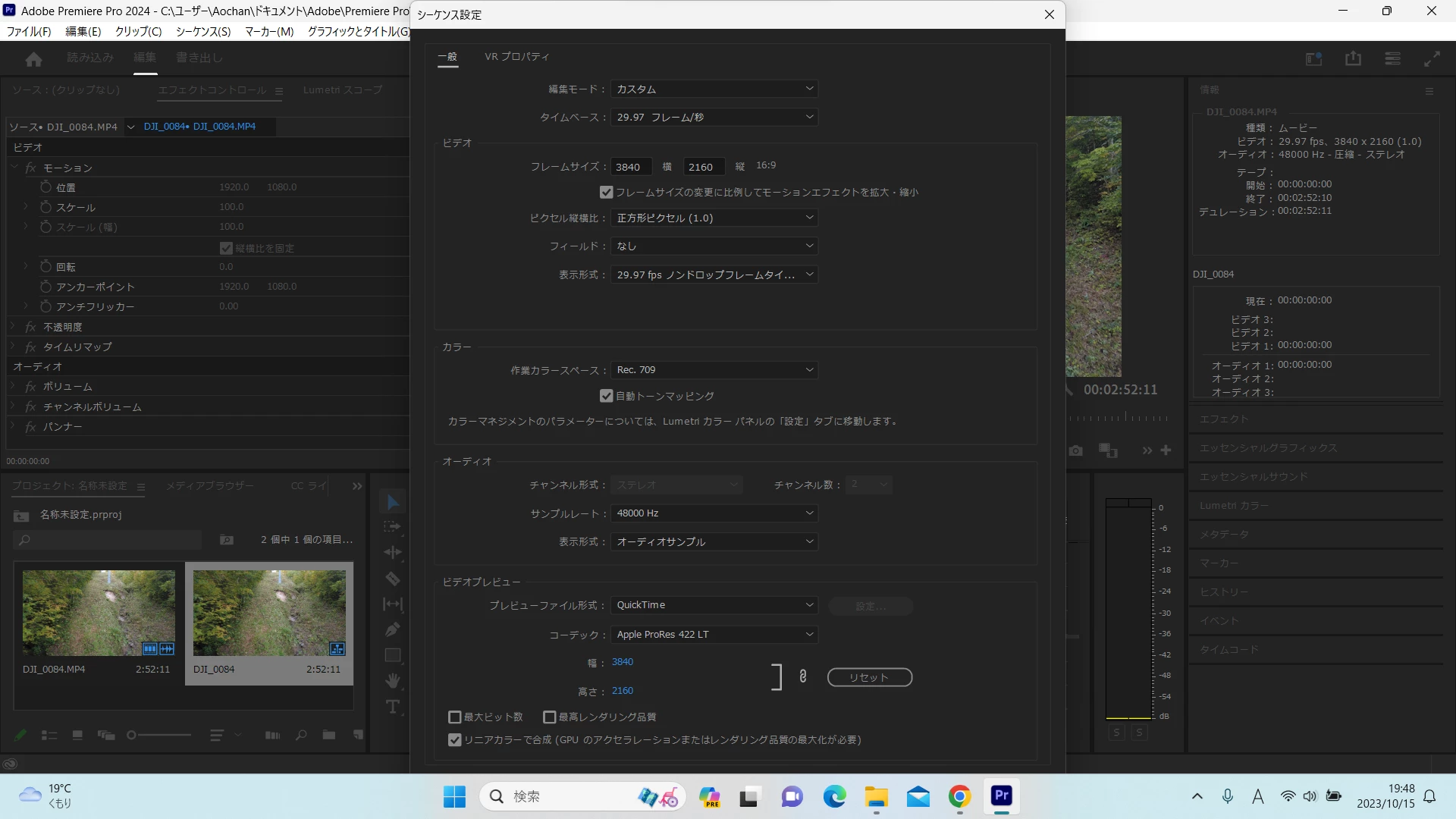The width and height of the screenshot is (1456, 819).
Task: Uncheck auto tone mapping checkbox
Action: point(606,396)
